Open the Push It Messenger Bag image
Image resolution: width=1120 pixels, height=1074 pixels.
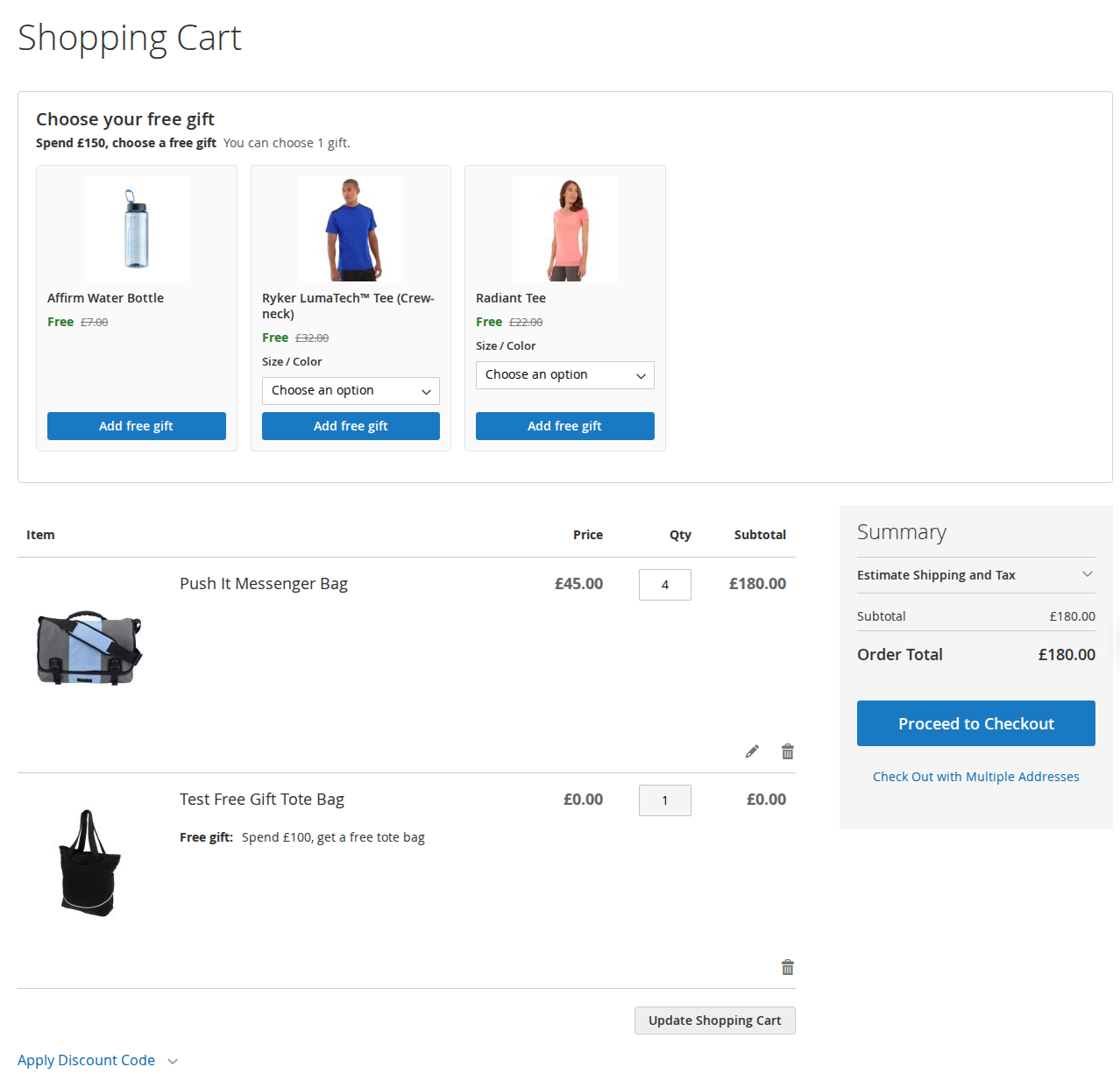click(89, 648)
